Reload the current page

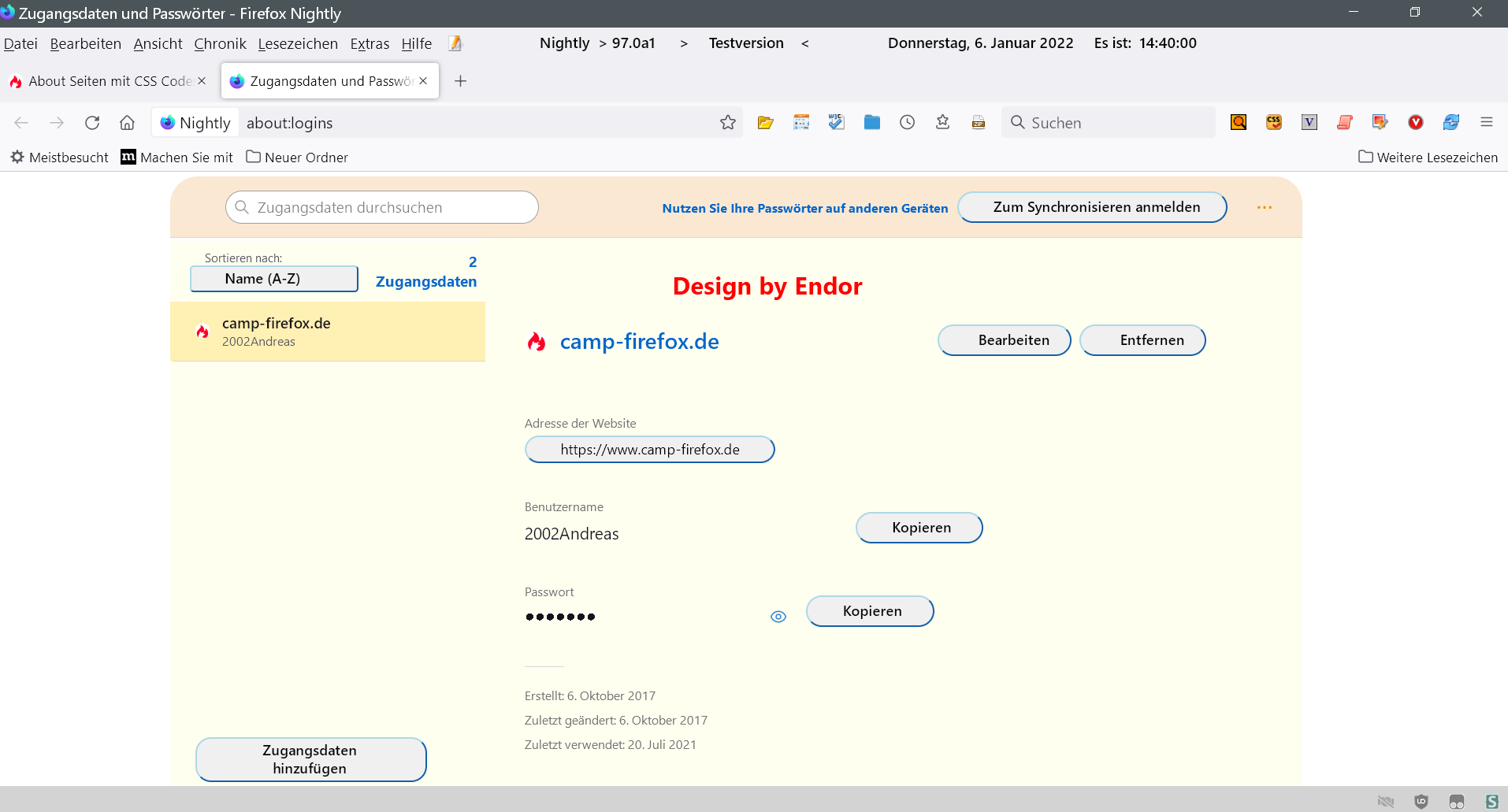point(92,122)
